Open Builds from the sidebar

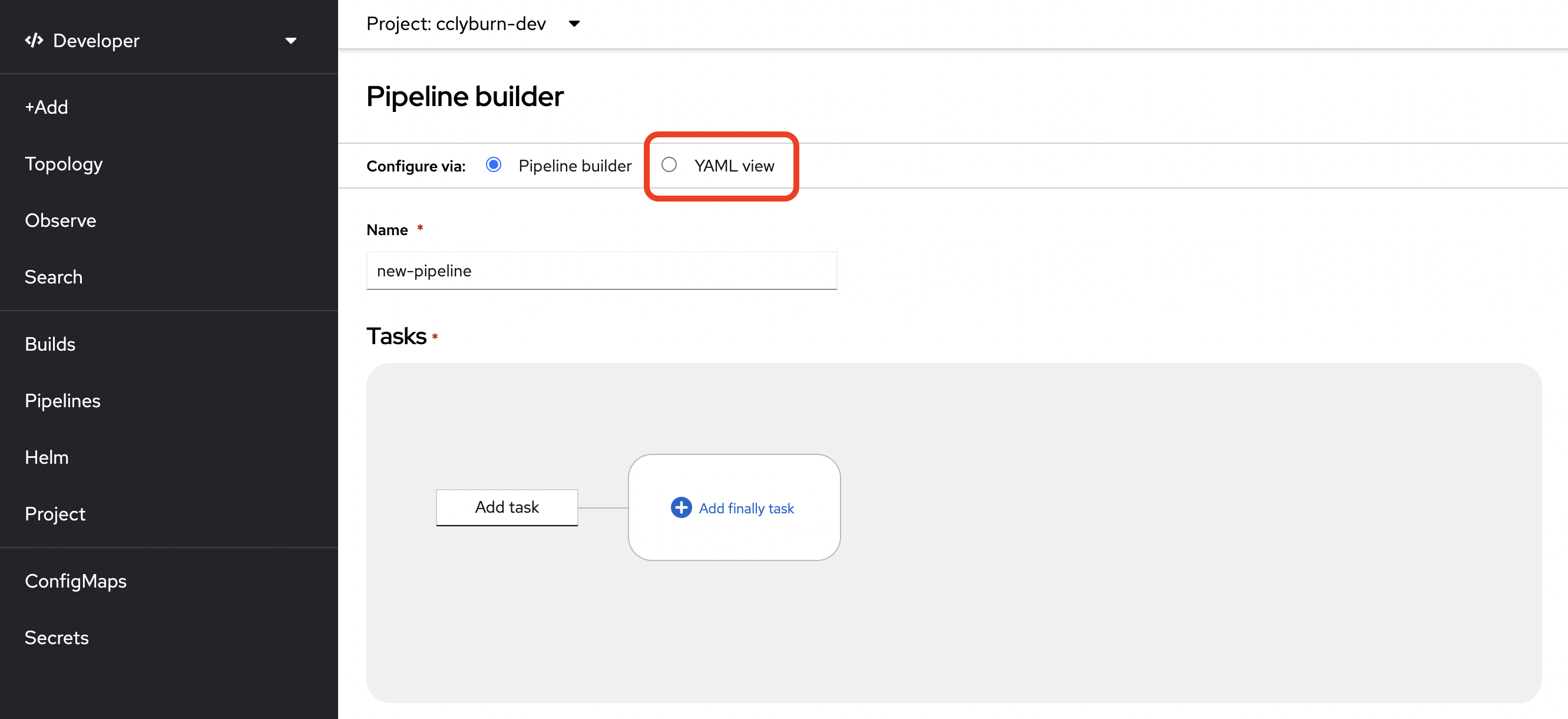click(50, 344)
